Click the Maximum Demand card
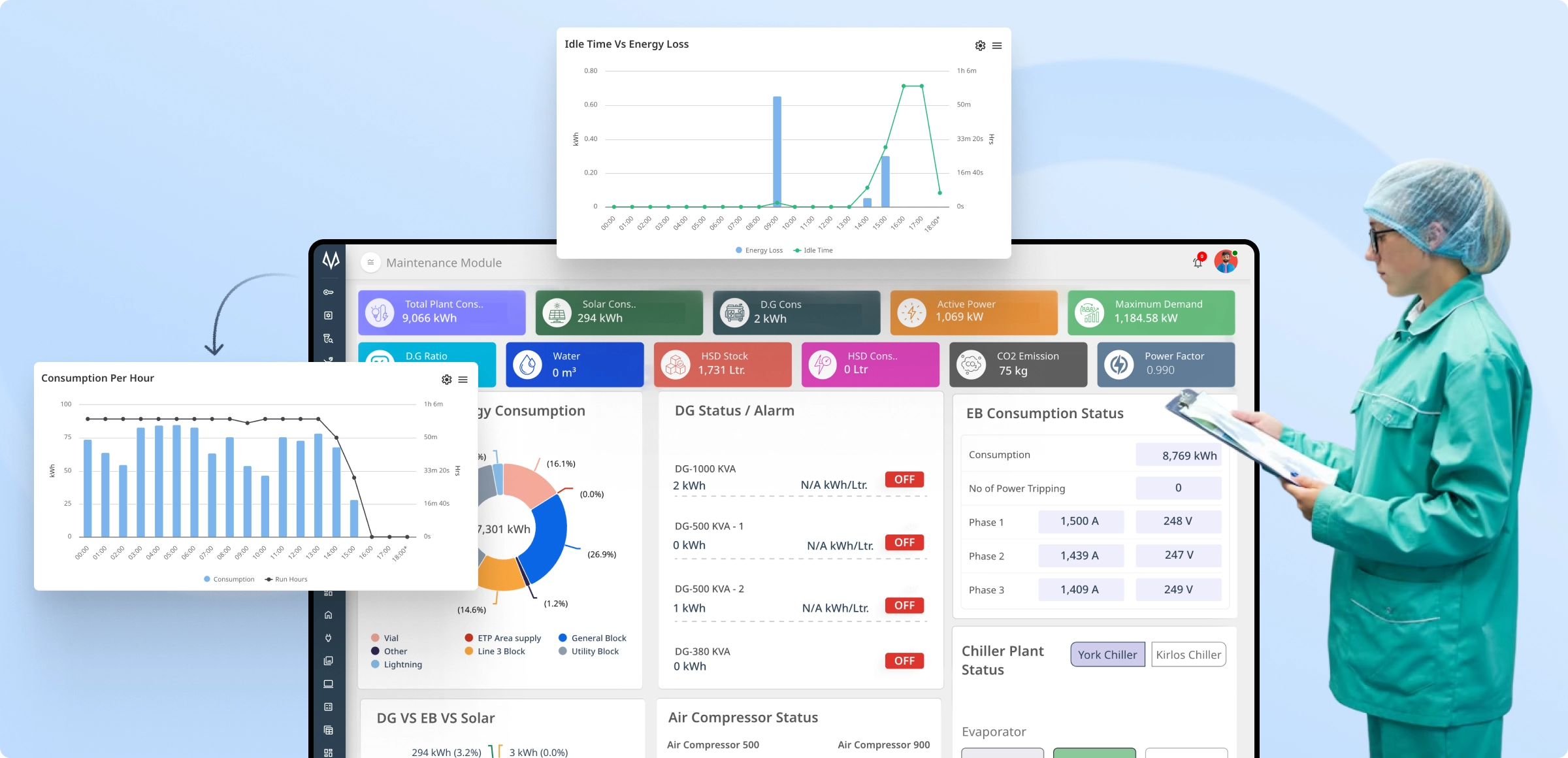This screenshot has width=1568, height=758. [x=1151, y=312]
